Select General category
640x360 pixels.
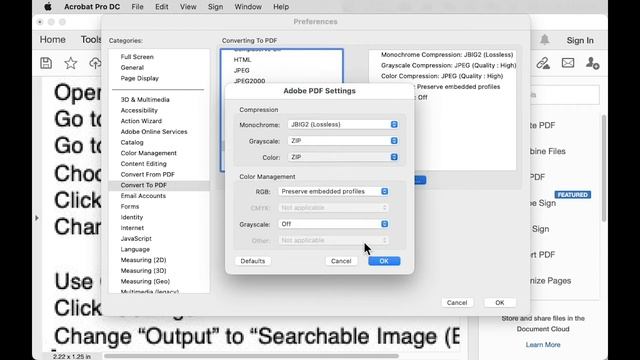(x=132, y=67)
